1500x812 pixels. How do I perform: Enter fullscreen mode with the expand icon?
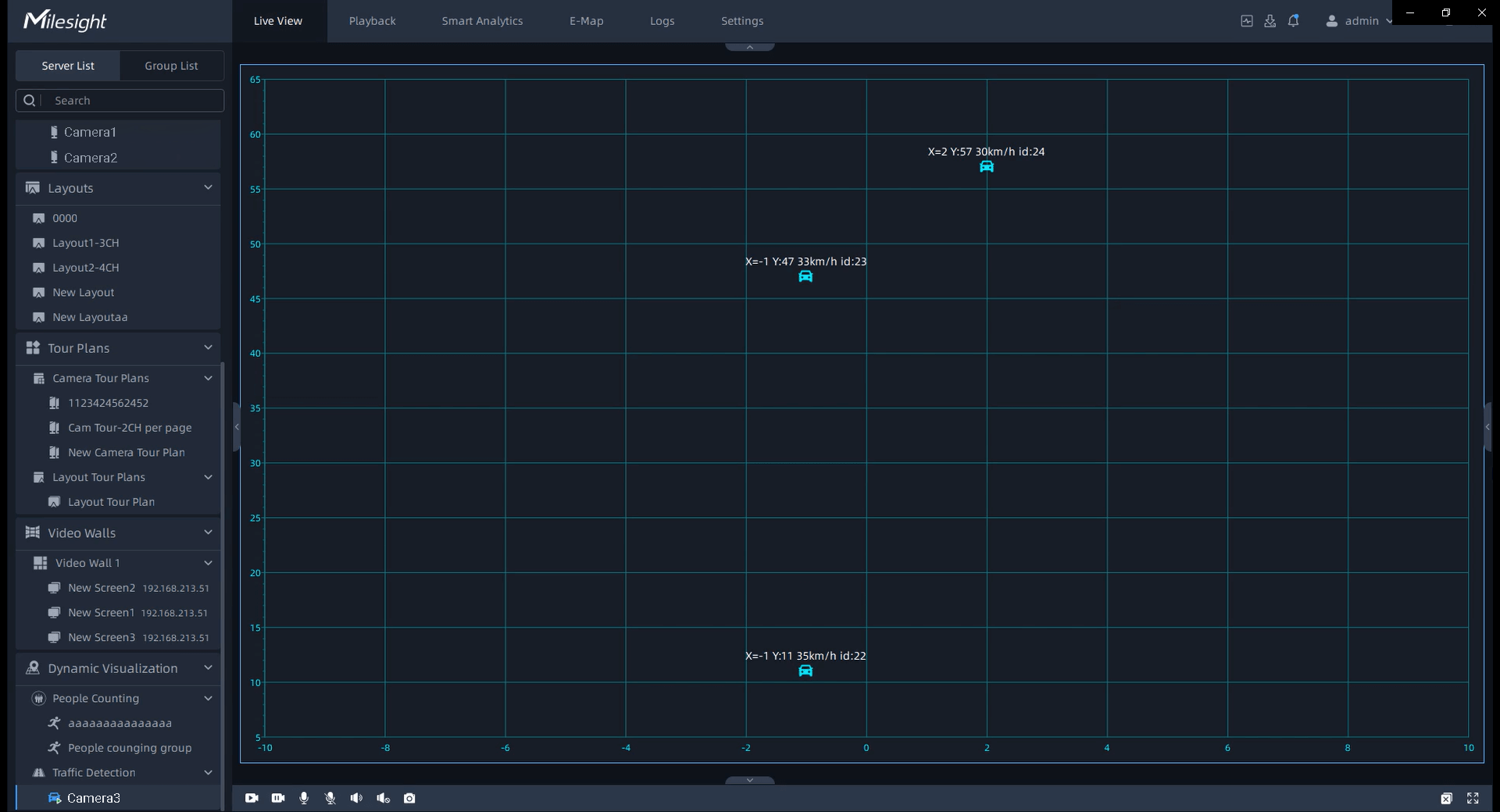pos(1473,798)
